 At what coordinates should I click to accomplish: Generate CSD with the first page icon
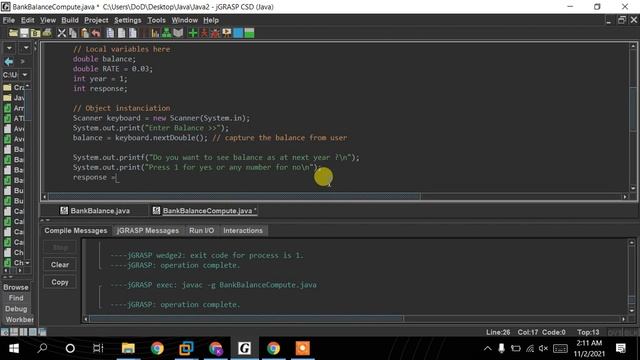(x=110, y=33)
